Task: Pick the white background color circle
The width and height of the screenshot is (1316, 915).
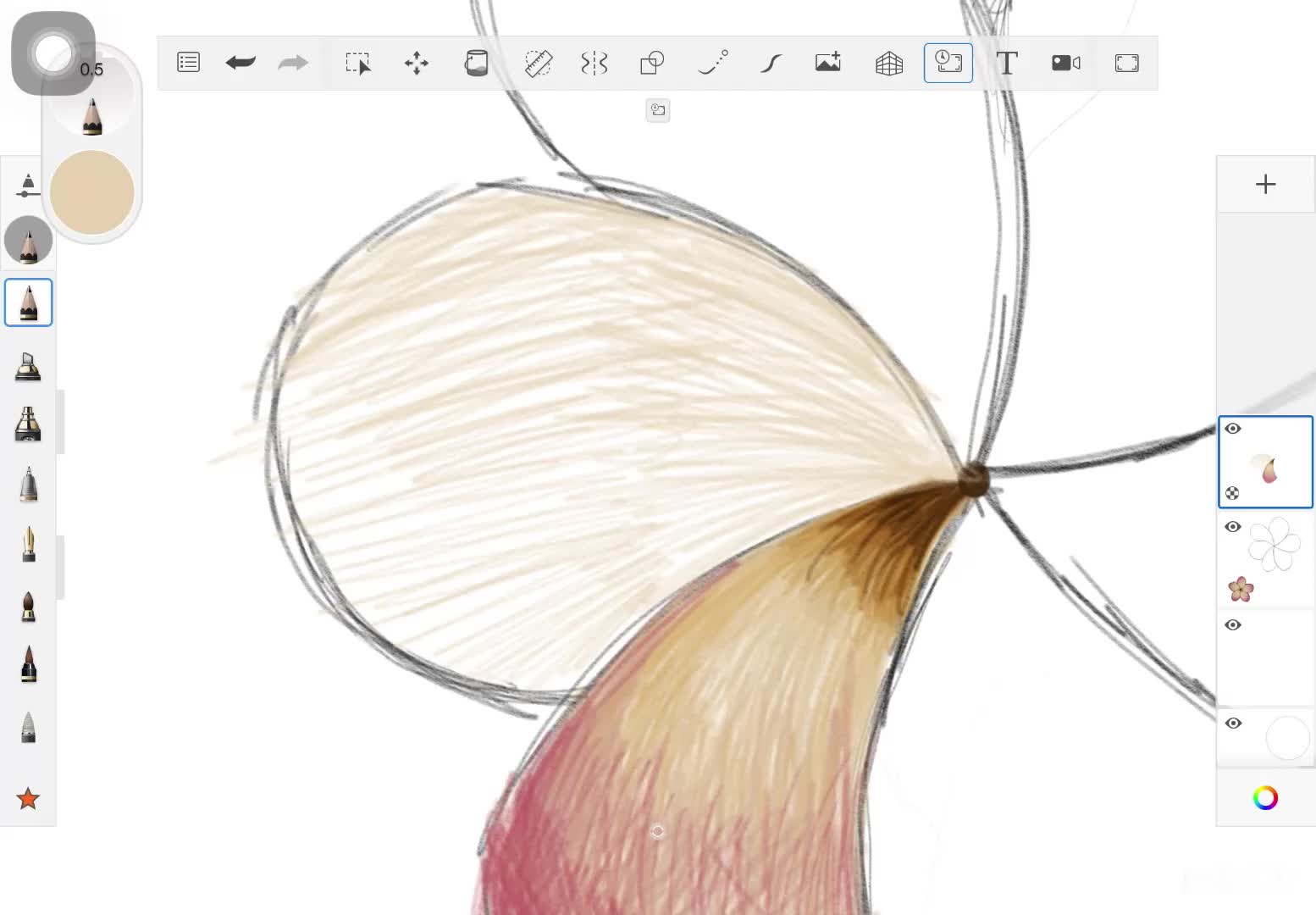Action: pos(1287,737)
